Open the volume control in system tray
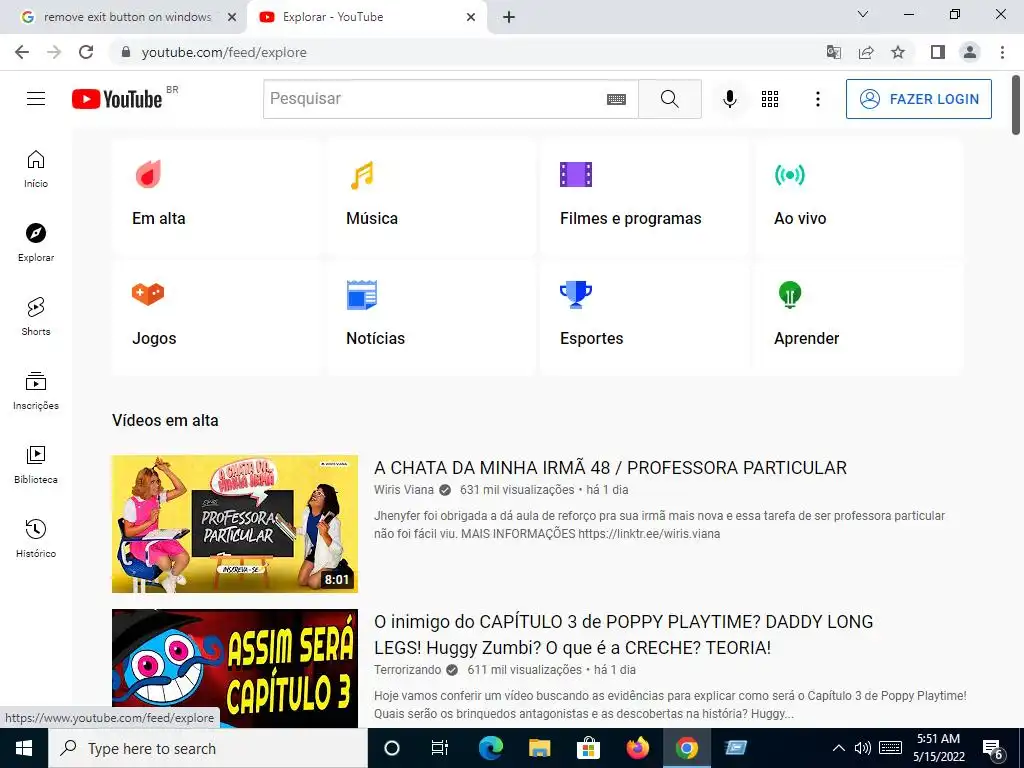 863,748
